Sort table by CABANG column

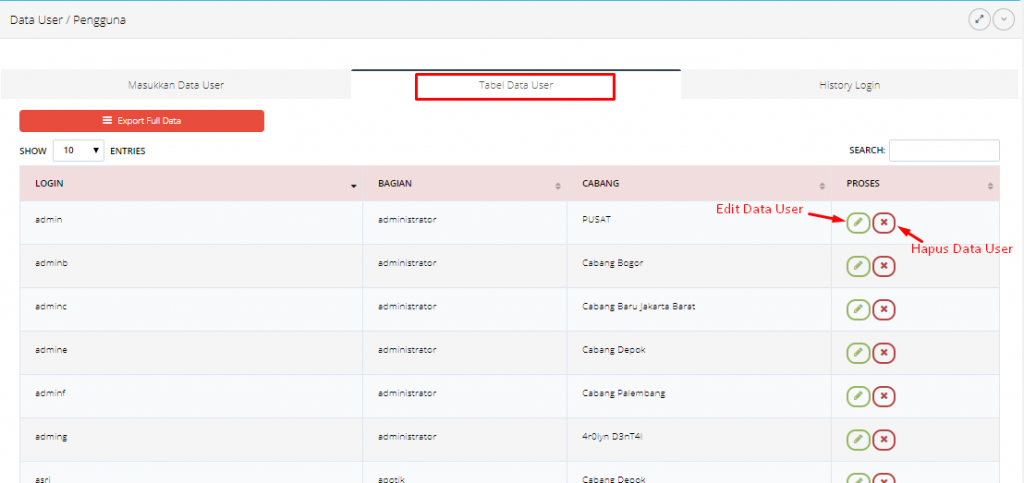(700, 185)
